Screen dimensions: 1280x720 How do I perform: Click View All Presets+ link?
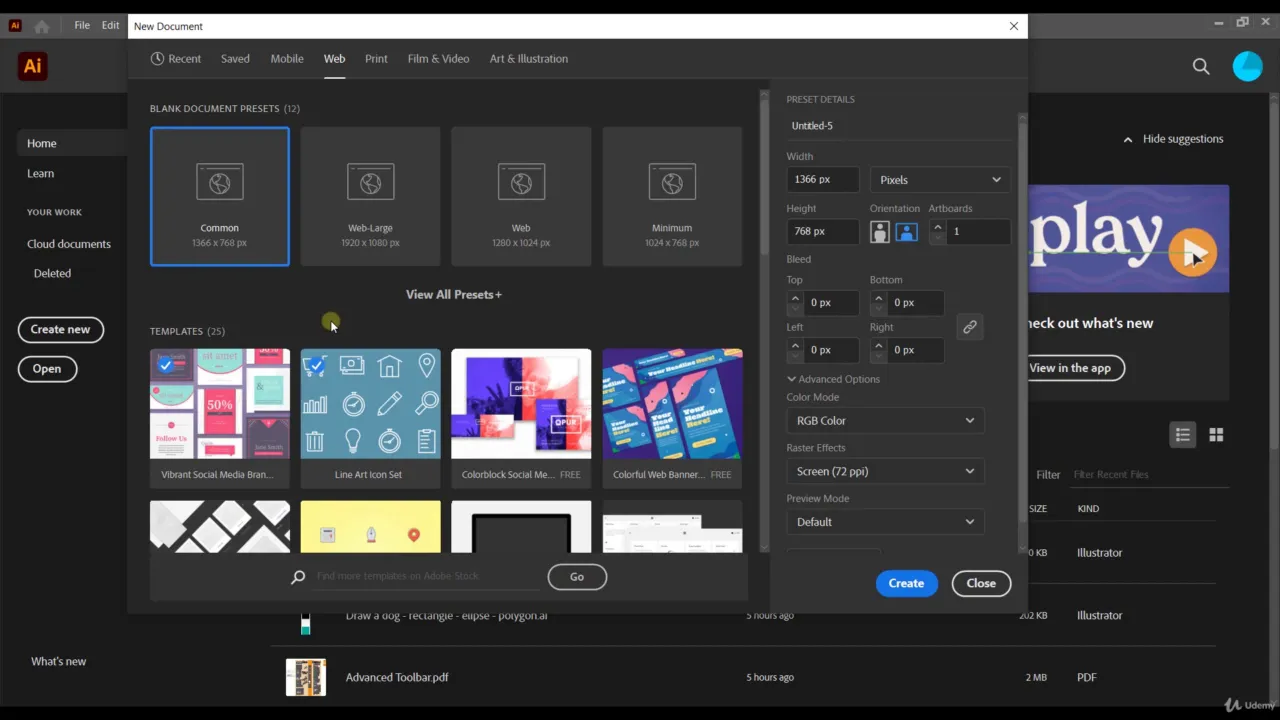point(454,295)
